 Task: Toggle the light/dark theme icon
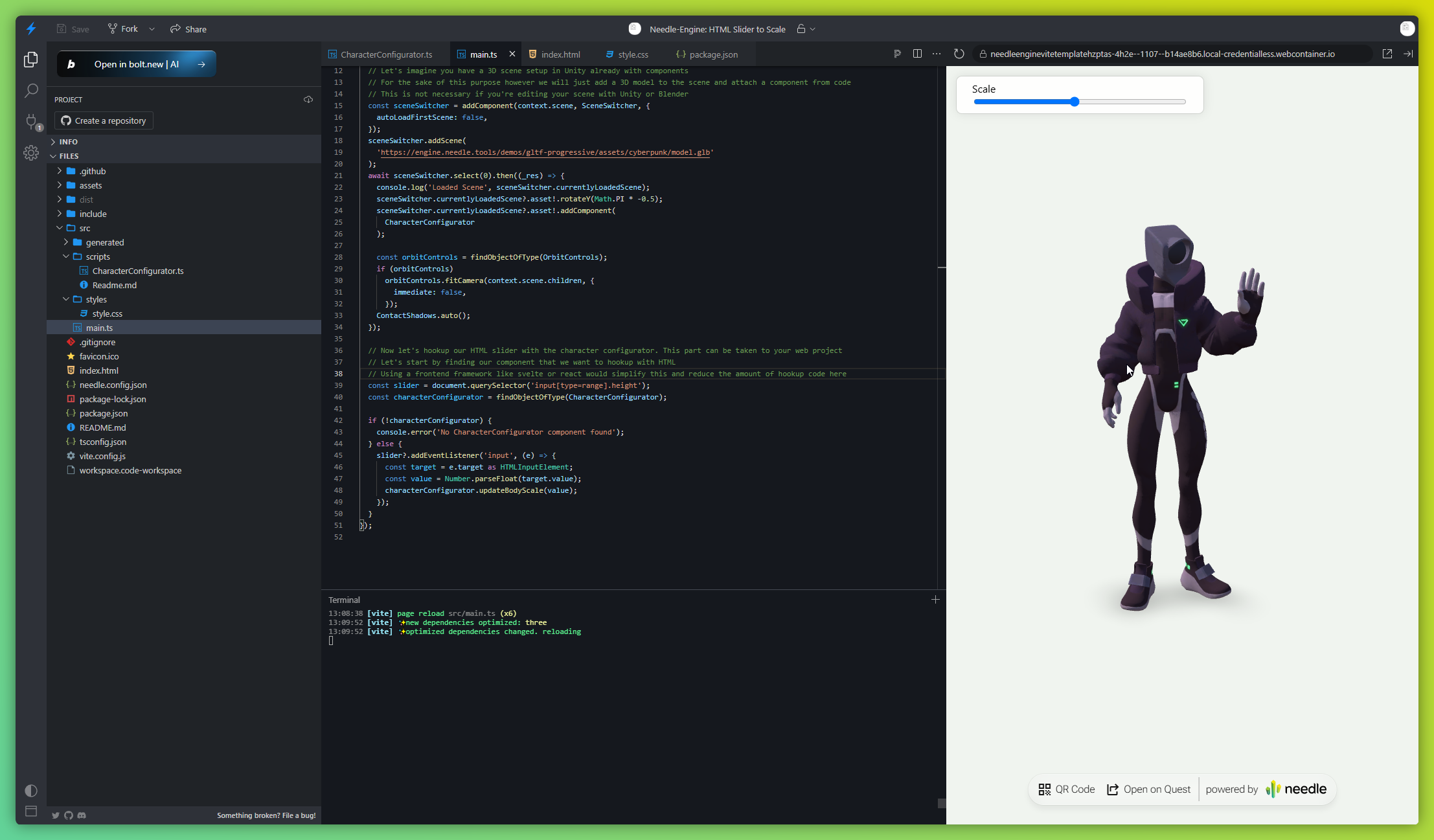point(30,791)
